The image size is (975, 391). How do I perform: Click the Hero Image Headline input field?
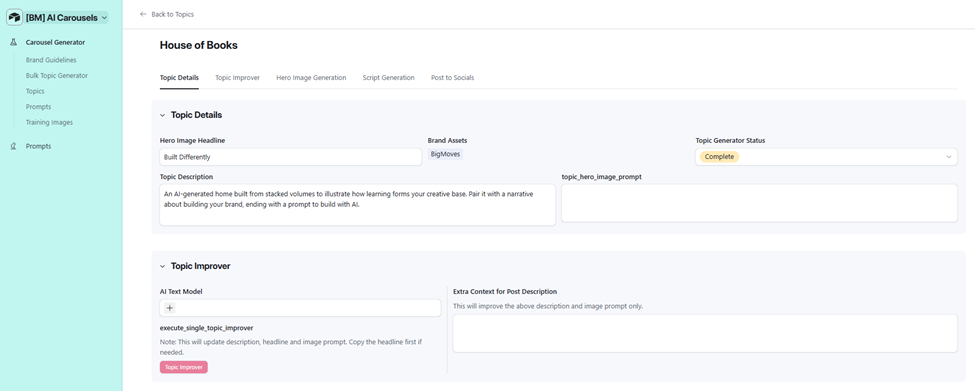(x=290, y=157)
